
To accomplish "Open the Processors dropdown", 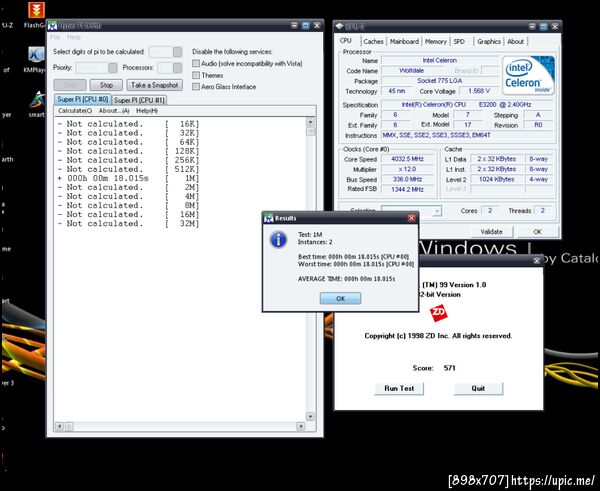I will pyautogui.click(x=177, y=68).
